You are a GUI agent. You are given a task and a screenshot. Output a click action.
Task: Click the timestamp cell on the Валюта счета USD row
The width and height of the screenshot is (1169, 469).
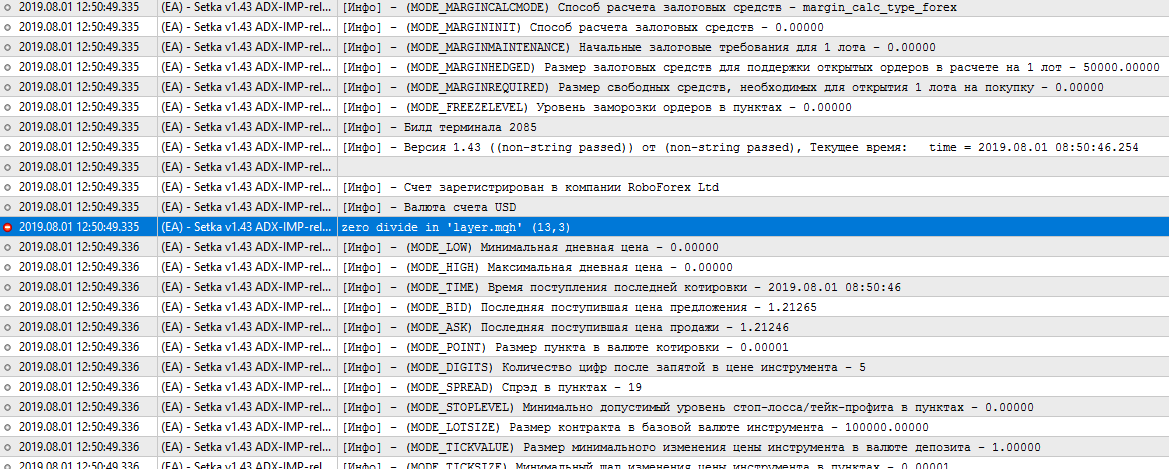tap(79, 207)
